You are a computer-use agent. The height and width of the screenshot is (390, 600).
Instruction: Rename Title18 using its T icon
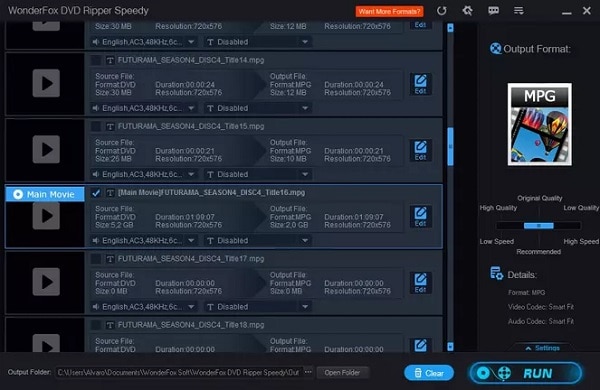pyautogui.click(x=110, y=325)
